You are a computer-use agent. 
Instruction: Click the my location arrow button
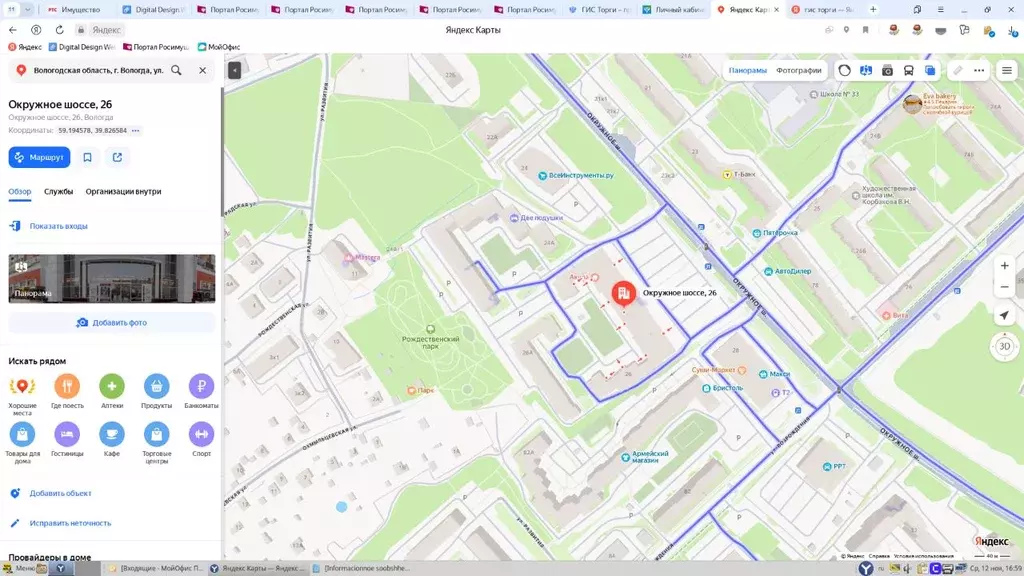pos(1004,315)
